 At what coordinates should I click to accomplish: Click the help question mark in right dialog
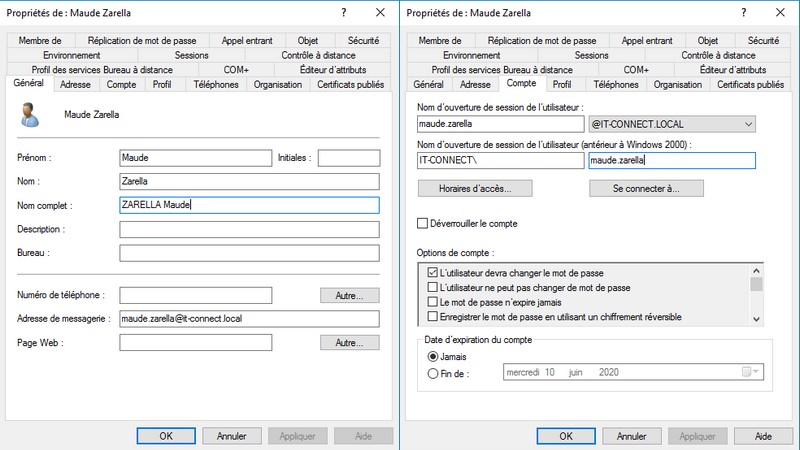744,13
